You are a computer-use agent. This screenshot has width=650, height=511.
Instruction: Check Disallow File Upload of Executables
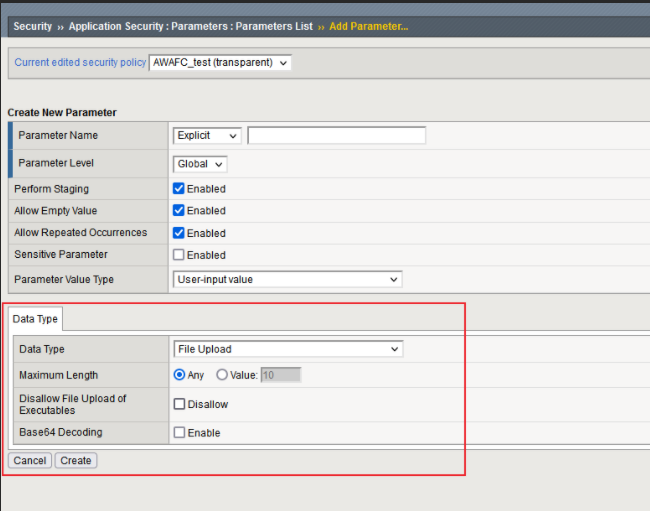[179, 404]
